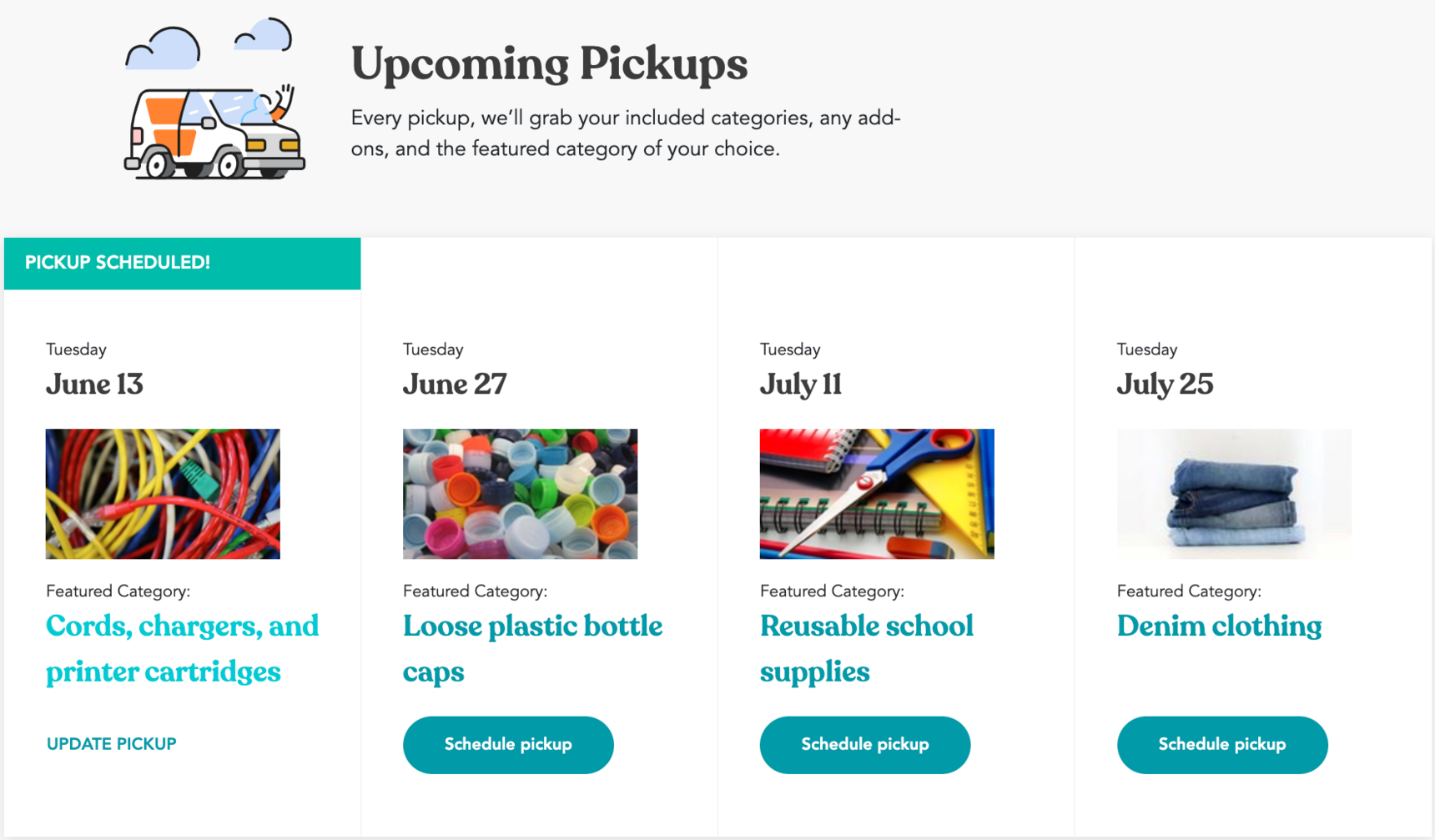Select the June 13 date heading
The width and height of the screenshot is (1435, 840).
point(94,384)
